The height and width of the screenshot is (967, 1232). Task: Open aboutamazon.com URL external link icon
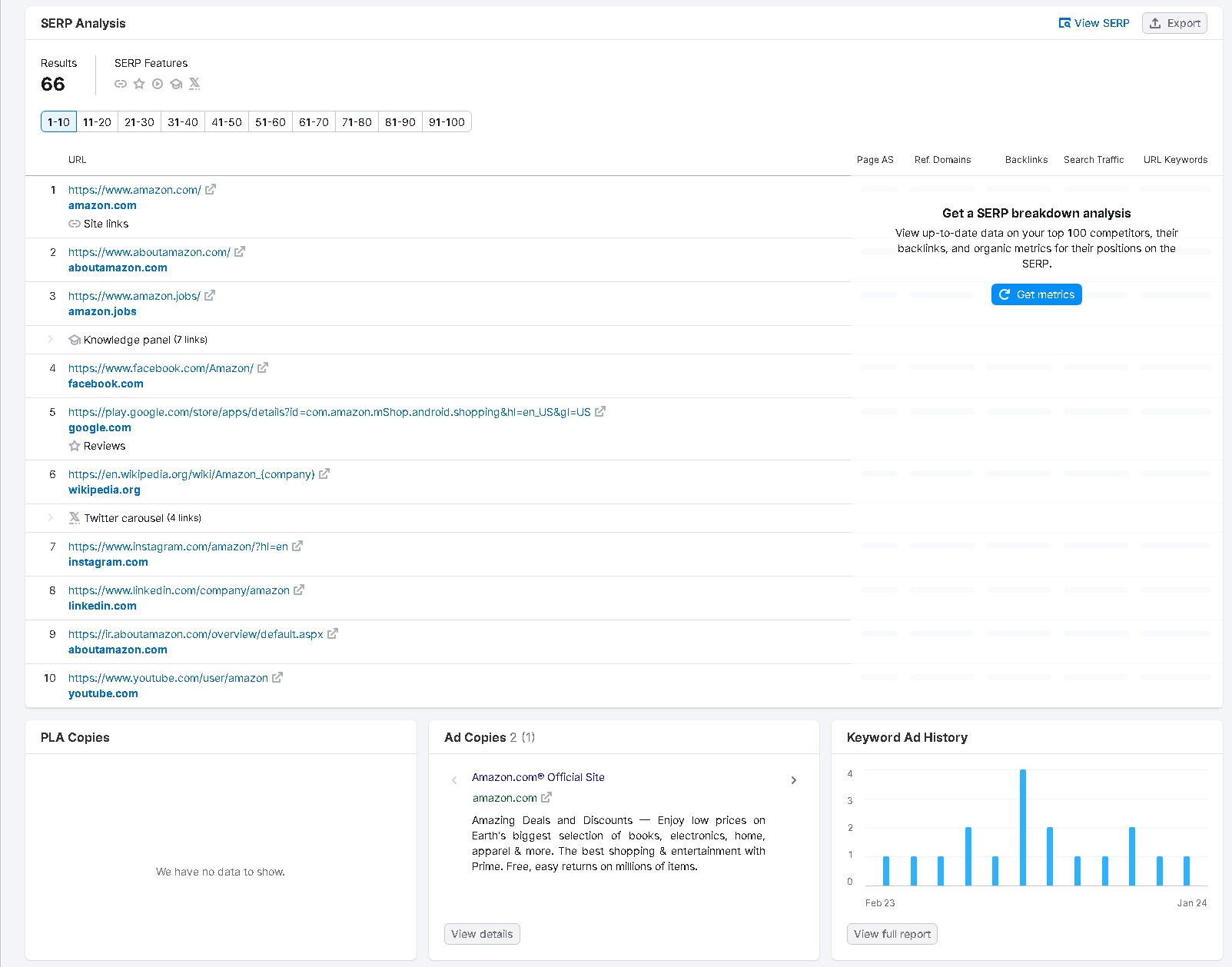[x=240, y=251]
